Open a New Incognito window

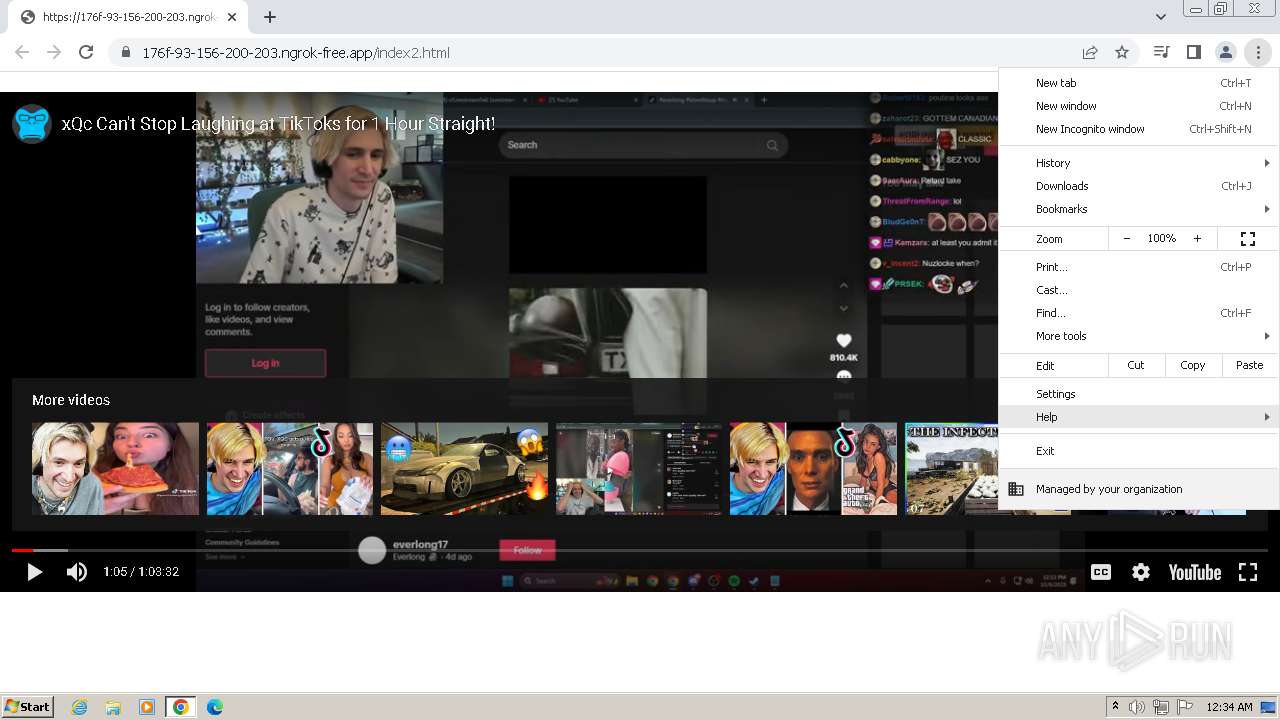click(1139, 129)
